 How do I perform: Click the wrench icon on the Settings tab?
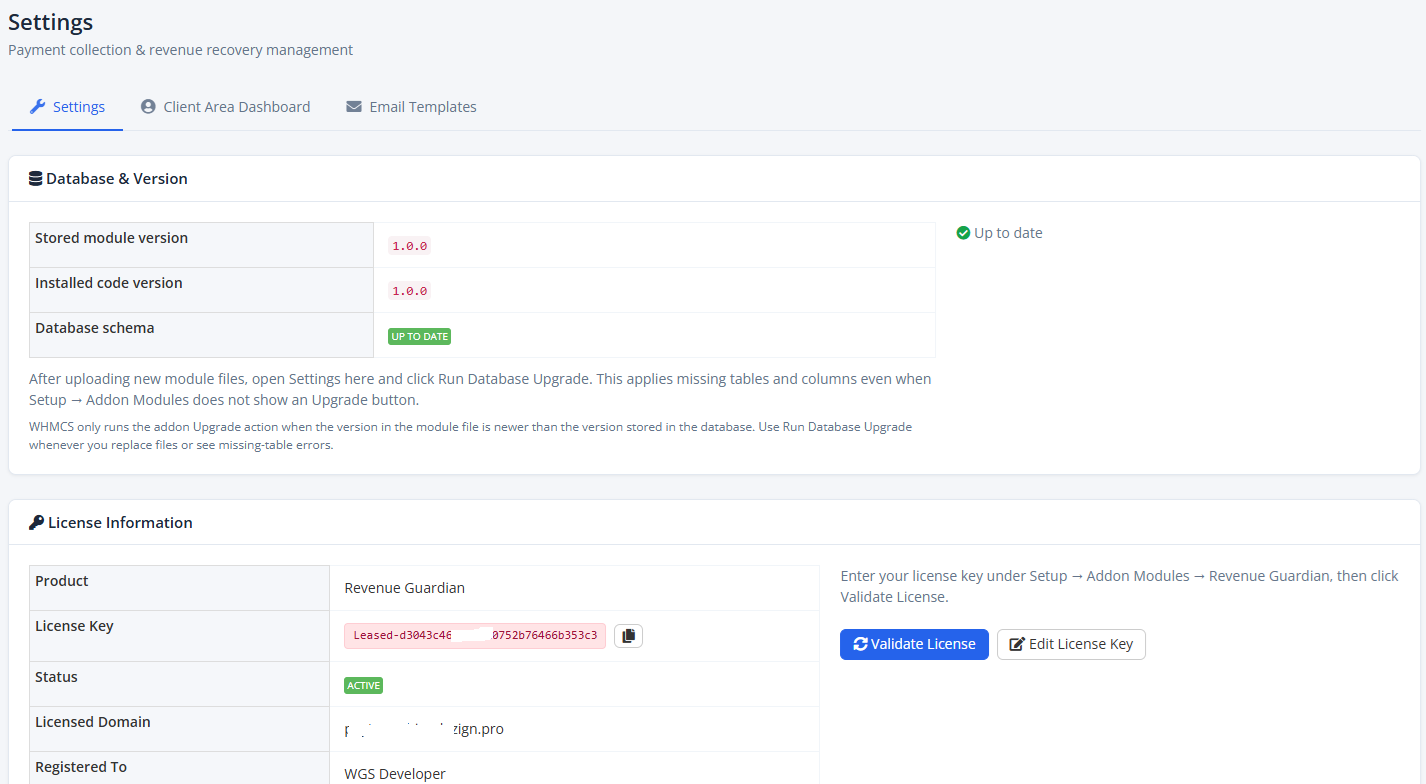pos(37,106)
